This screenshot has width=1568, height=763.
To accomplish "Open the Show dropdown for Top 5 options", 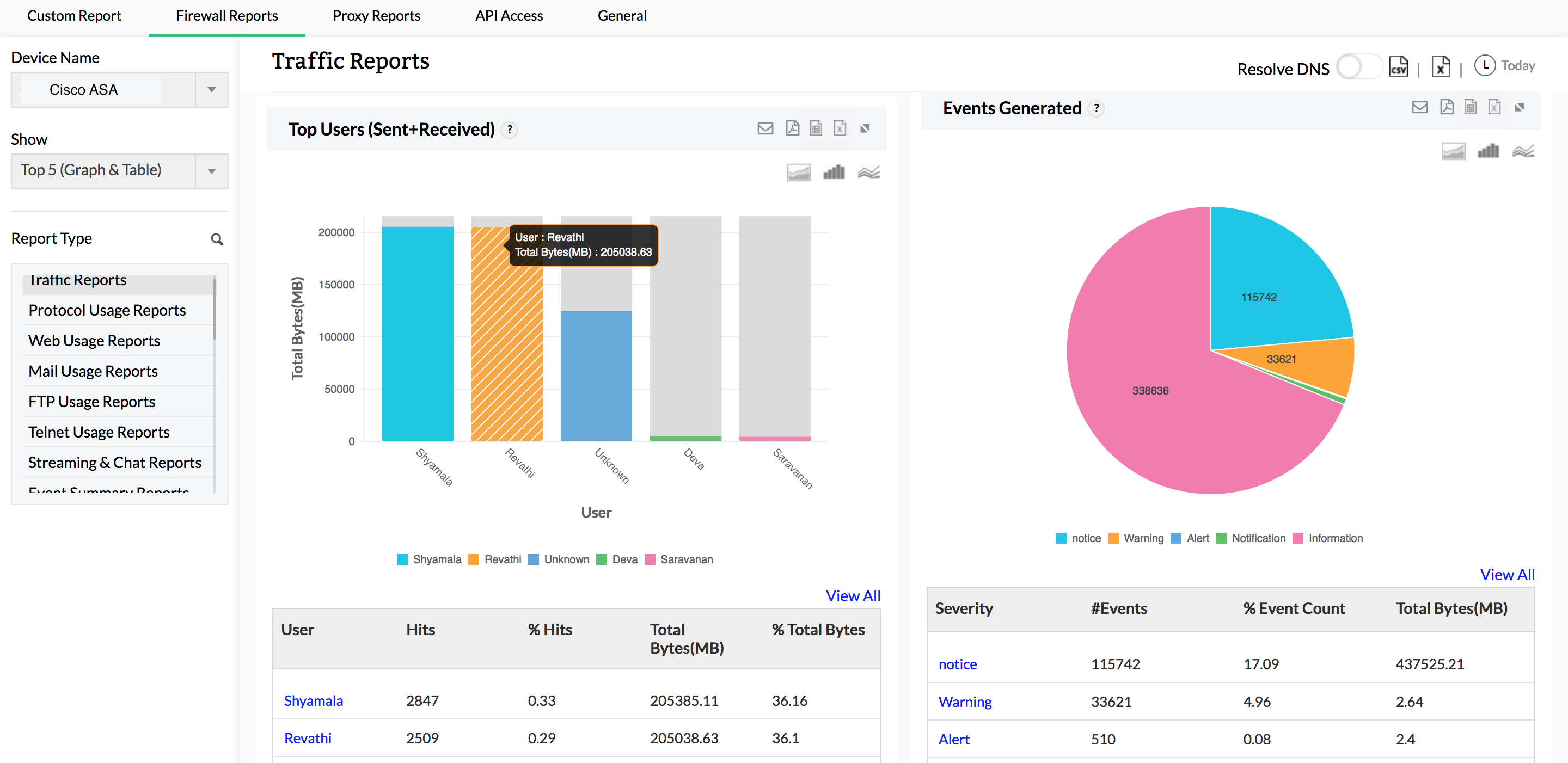I will pos(211,170).
